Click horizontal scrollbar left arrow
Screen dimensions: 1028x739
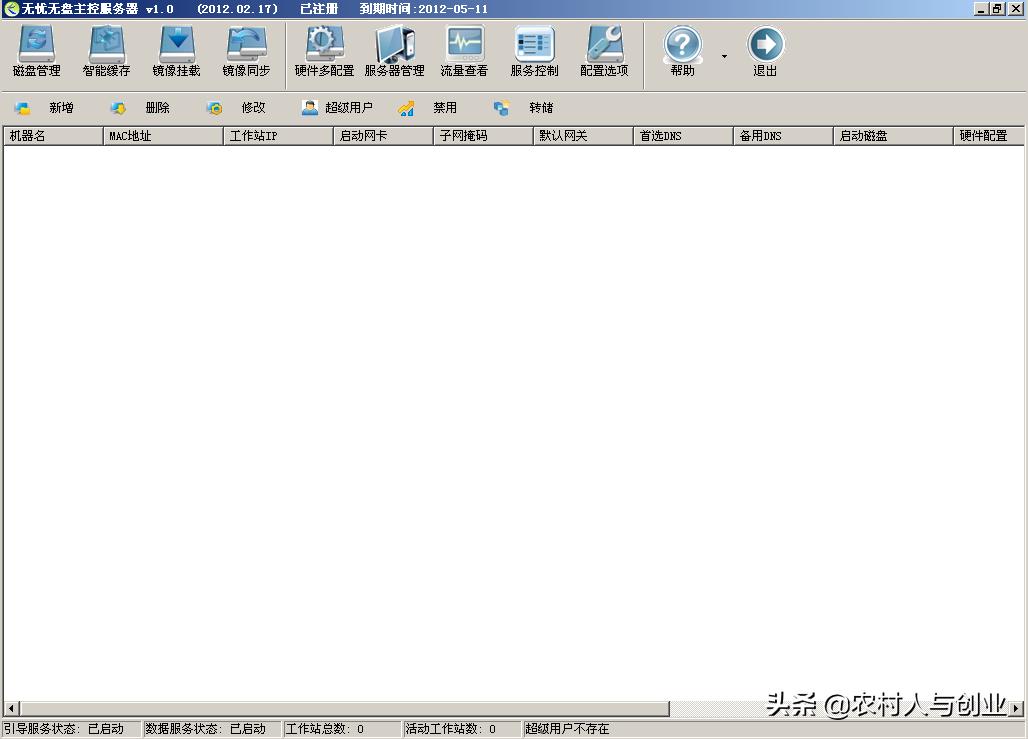(11, 708)
